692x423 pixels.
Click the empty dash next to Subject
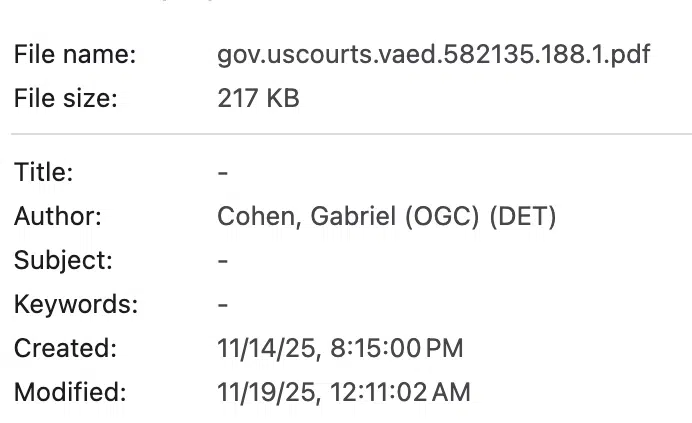[x=223, y=260]
